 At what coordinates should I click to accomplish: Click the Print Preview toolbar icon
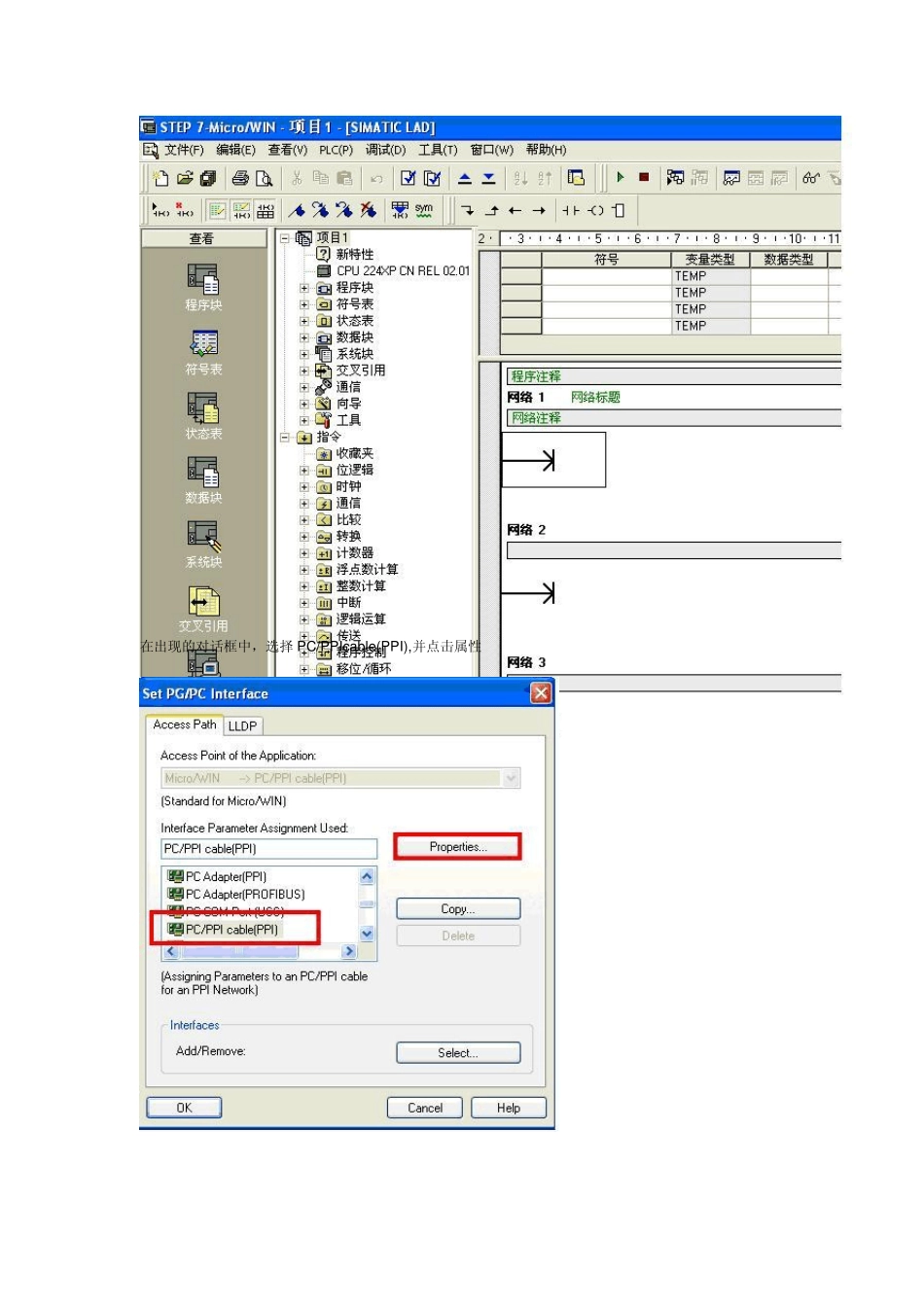(x=264, y=178)
